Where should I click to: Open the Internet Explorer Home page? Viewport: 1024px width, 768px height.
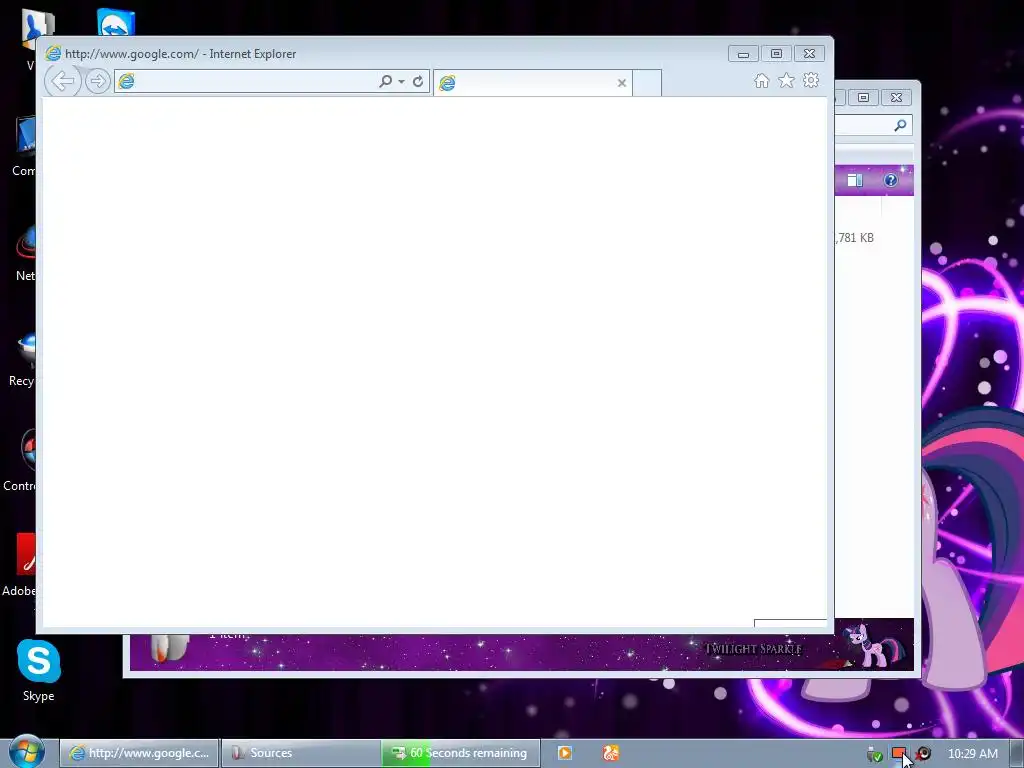tap(761, 81)
